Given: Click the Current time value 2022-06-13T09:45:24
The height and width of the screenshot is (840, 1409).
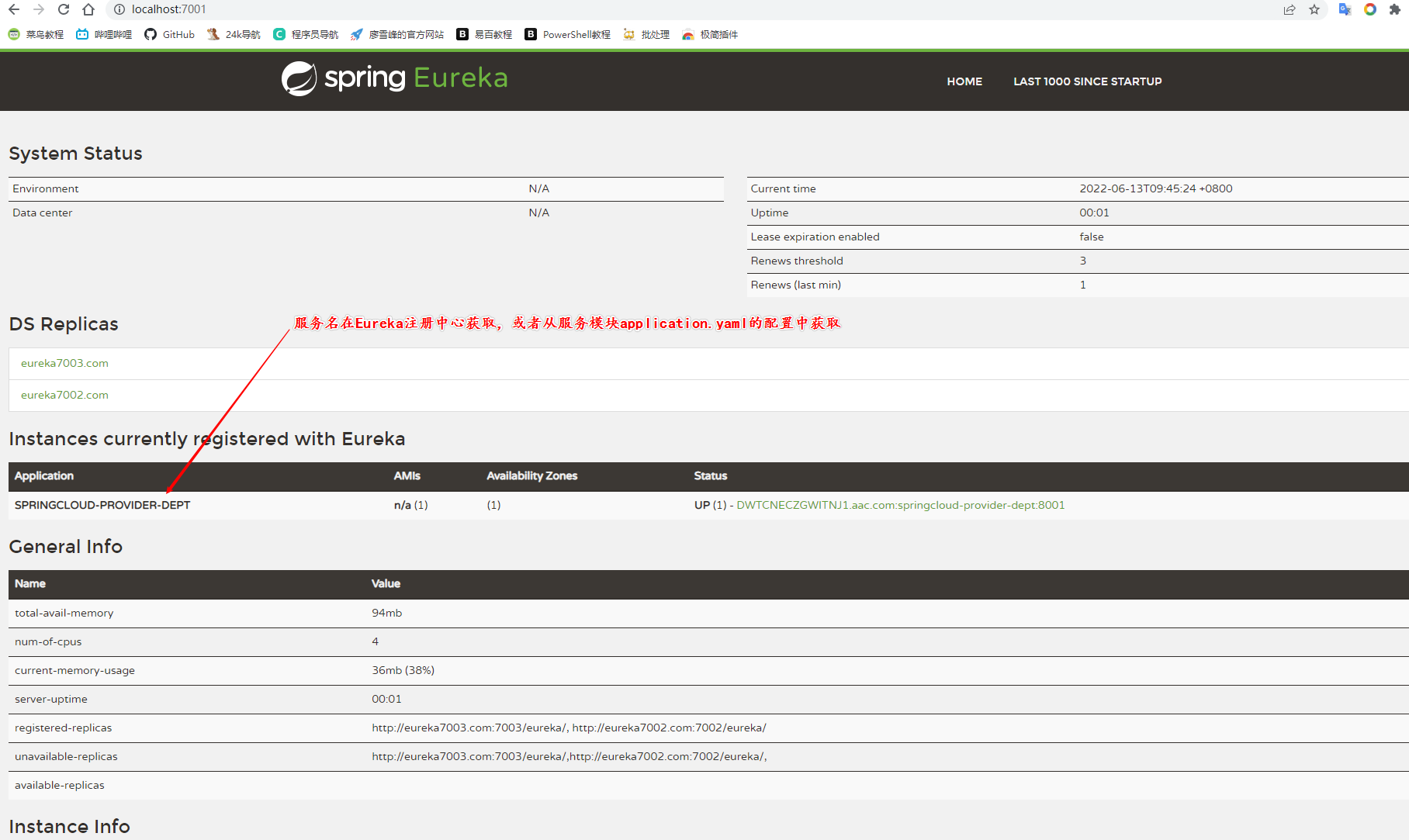Looking at the screenshot, I should click(1155, 188).
